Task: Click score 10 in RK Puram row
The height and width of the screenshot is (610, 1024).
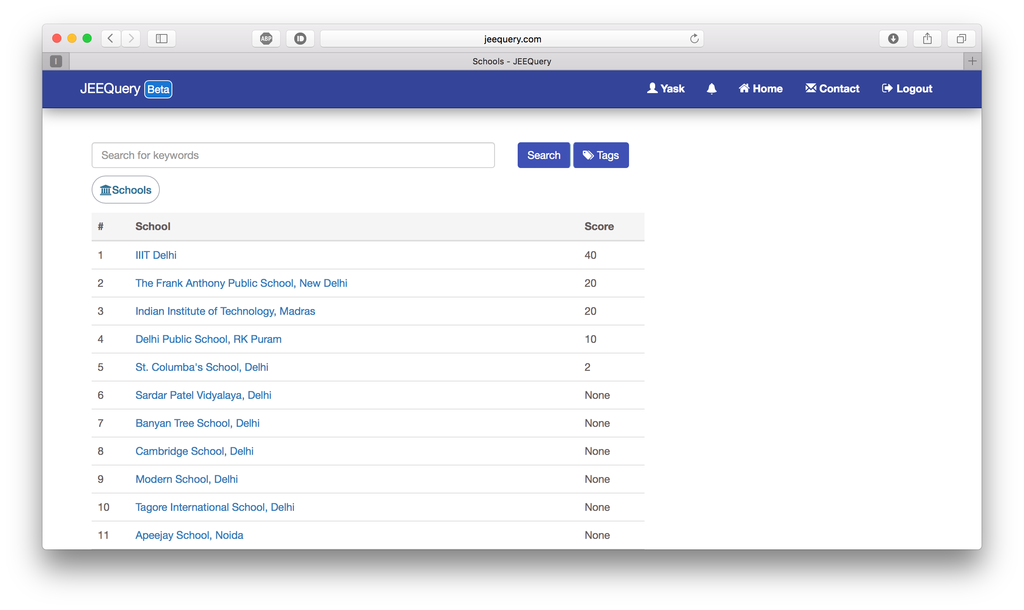Action: pyautogui.click(x=590, y=340)
